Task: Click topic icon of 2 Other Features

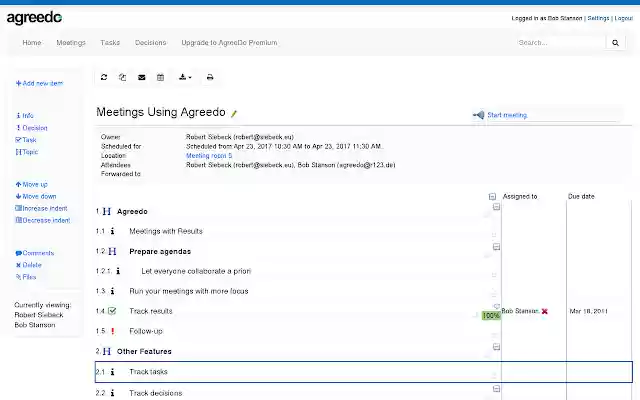Action: [107, 351]
